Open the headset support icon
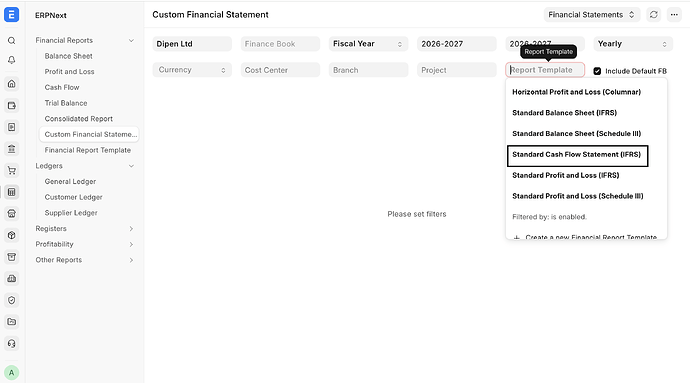 click(x=11, y=343)
